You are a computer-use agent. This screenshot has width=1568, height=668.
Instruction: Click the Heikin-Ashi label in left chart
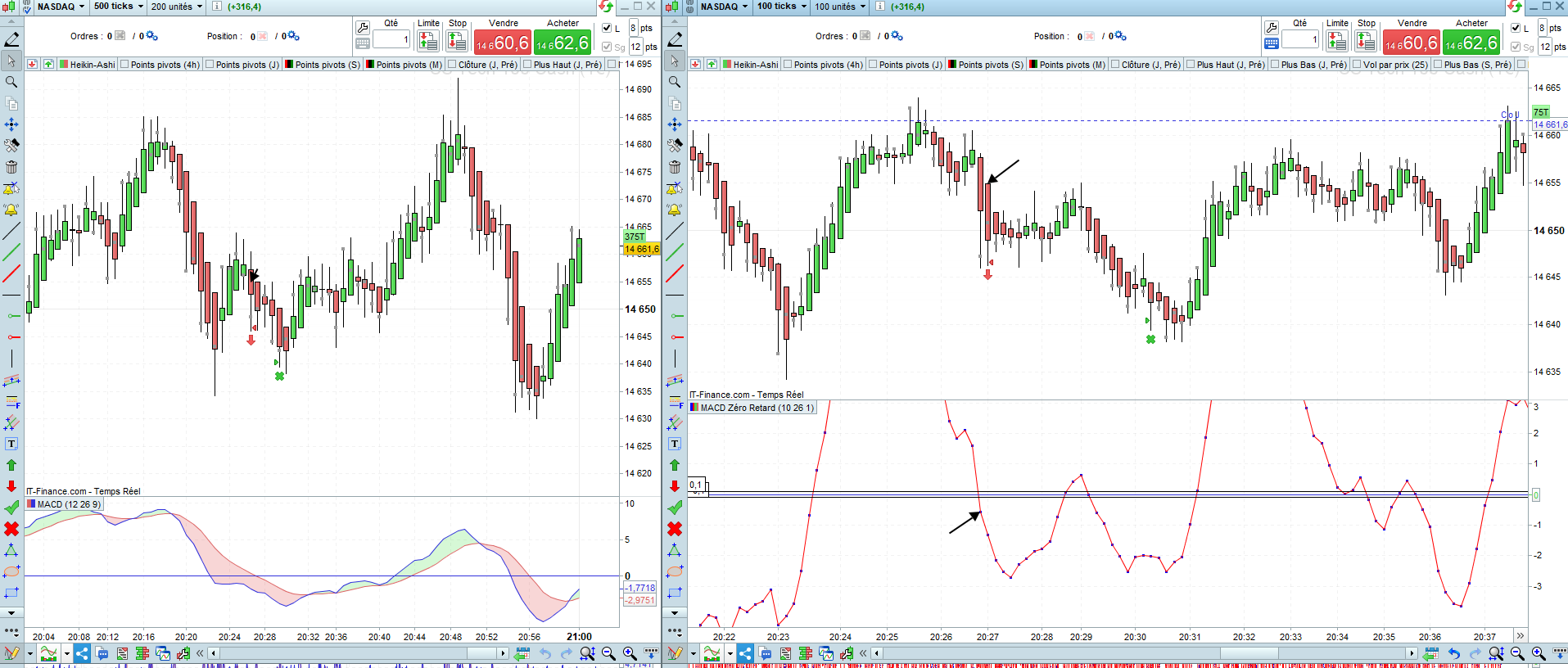(x=93, y=65)
